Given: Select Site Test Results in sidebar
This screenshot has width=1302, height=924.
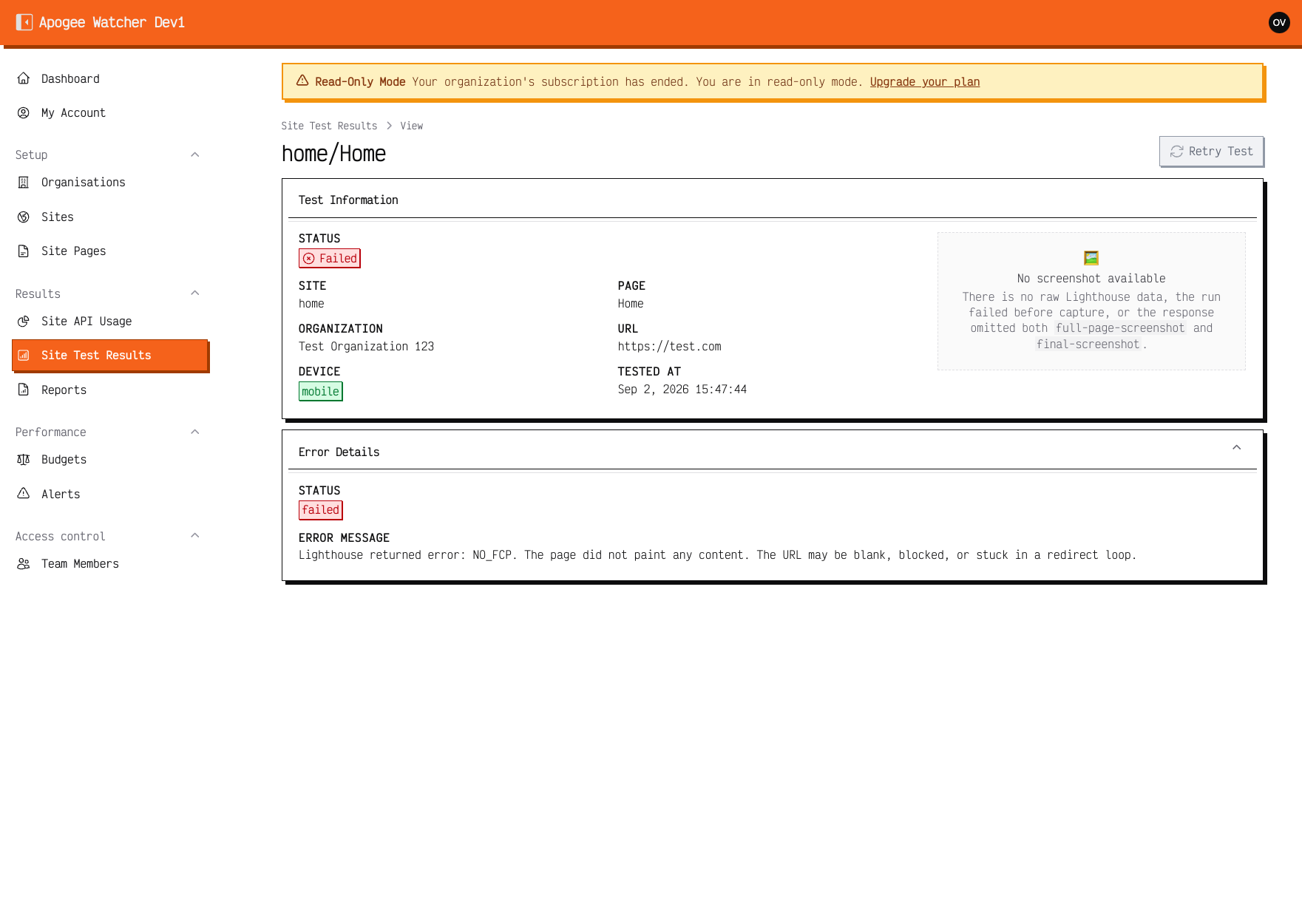Looking at the screenshot, I should pos(110,356).
